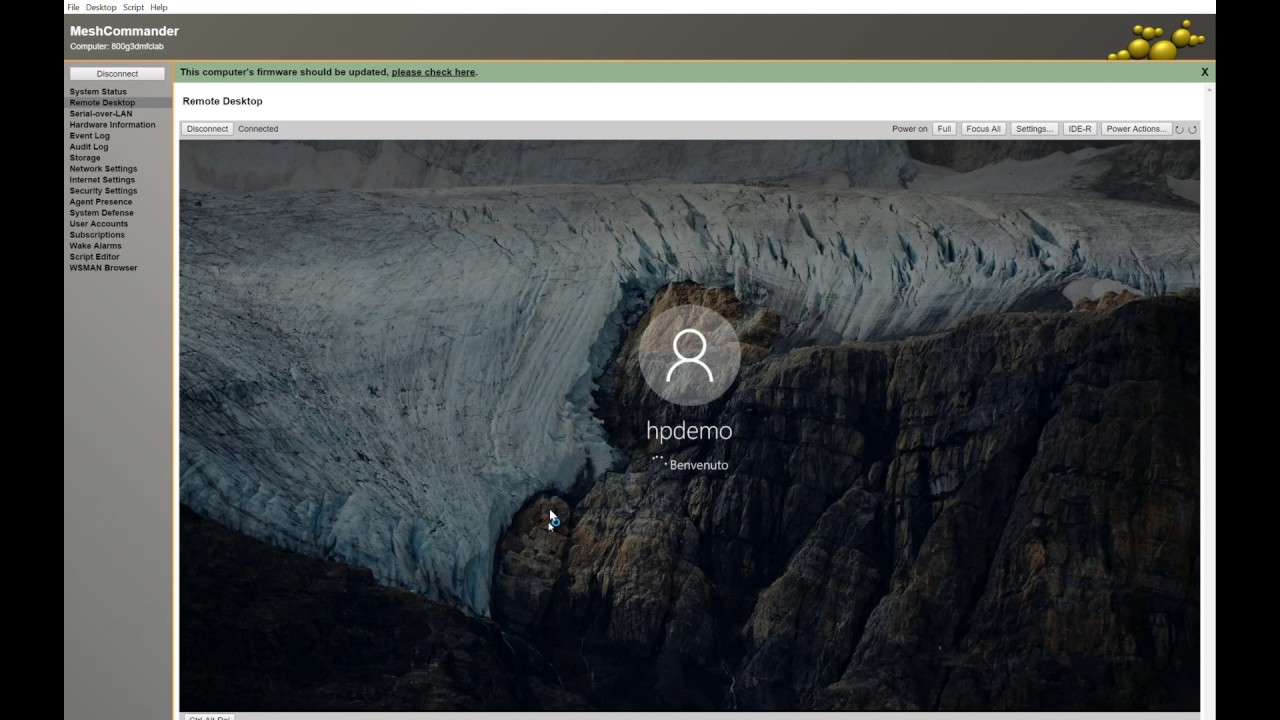Open Subscriptions page

click(97, 235)
